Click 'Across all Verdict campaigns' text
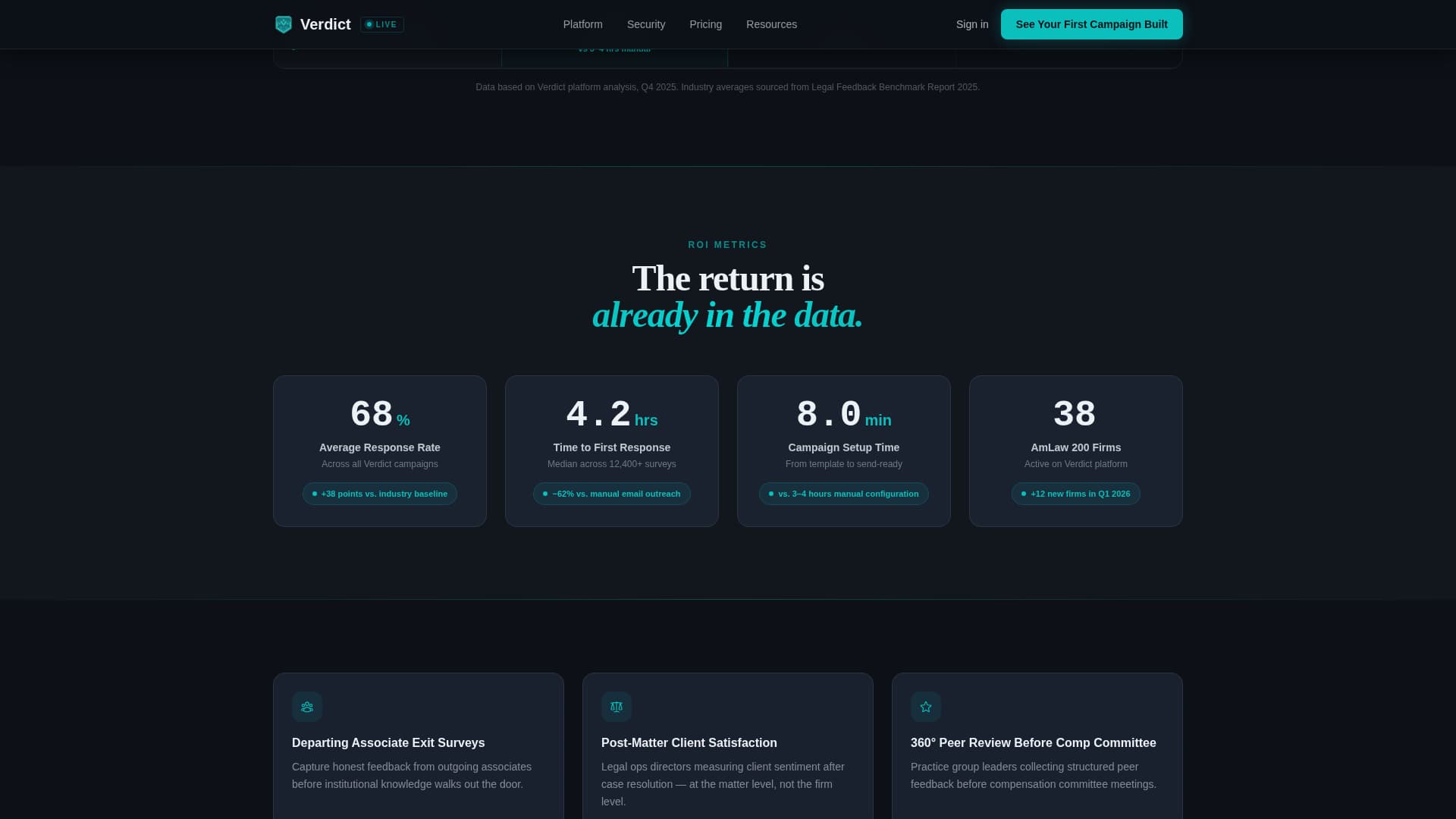Image resolution: width=1456 pixels, height=819 pixels. coord(380,464)
